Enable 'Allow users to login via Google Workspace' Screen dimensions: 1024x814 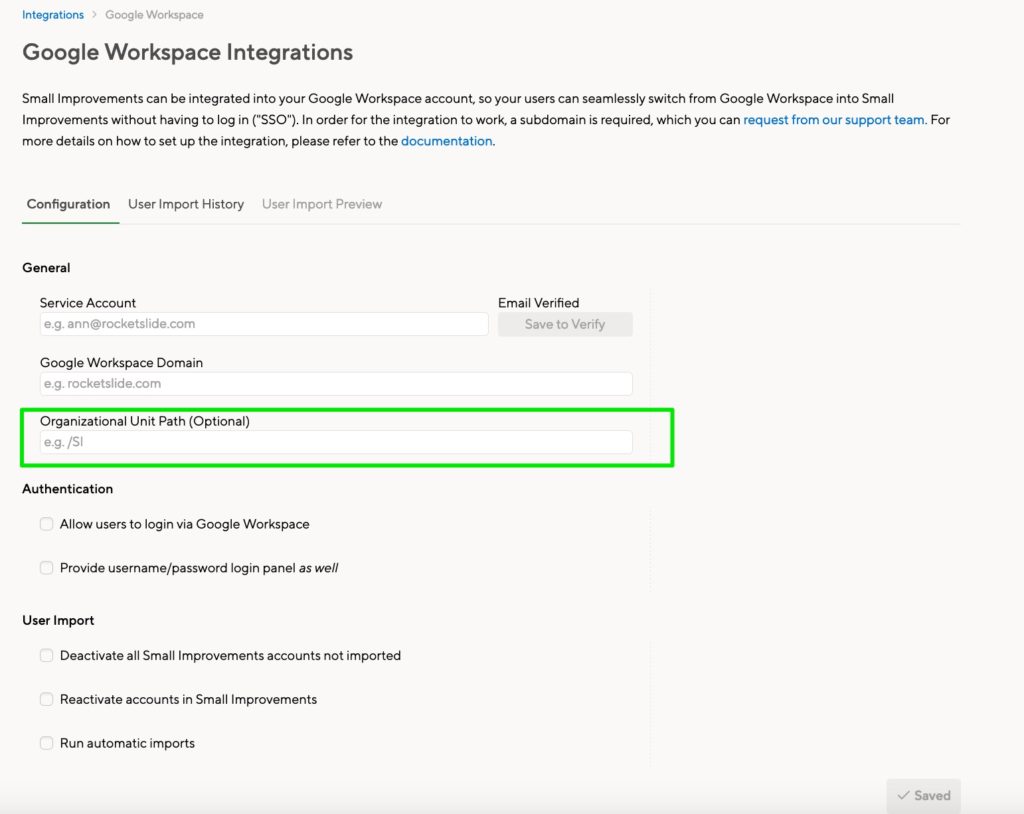[46, 524]
